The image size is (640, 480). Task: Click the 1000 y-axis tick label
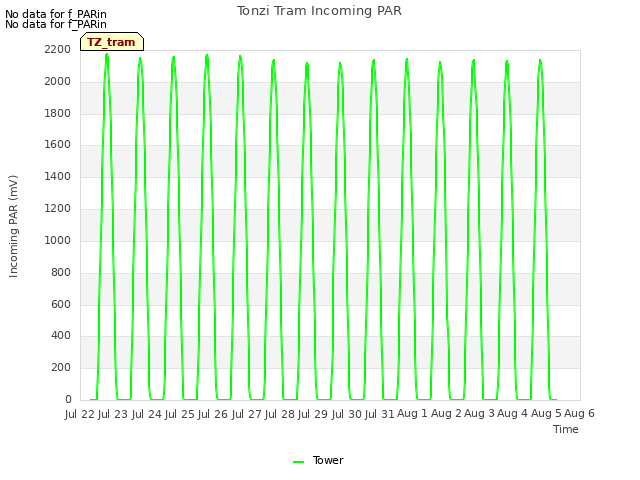pyautogui.click(x=58, y=240)
